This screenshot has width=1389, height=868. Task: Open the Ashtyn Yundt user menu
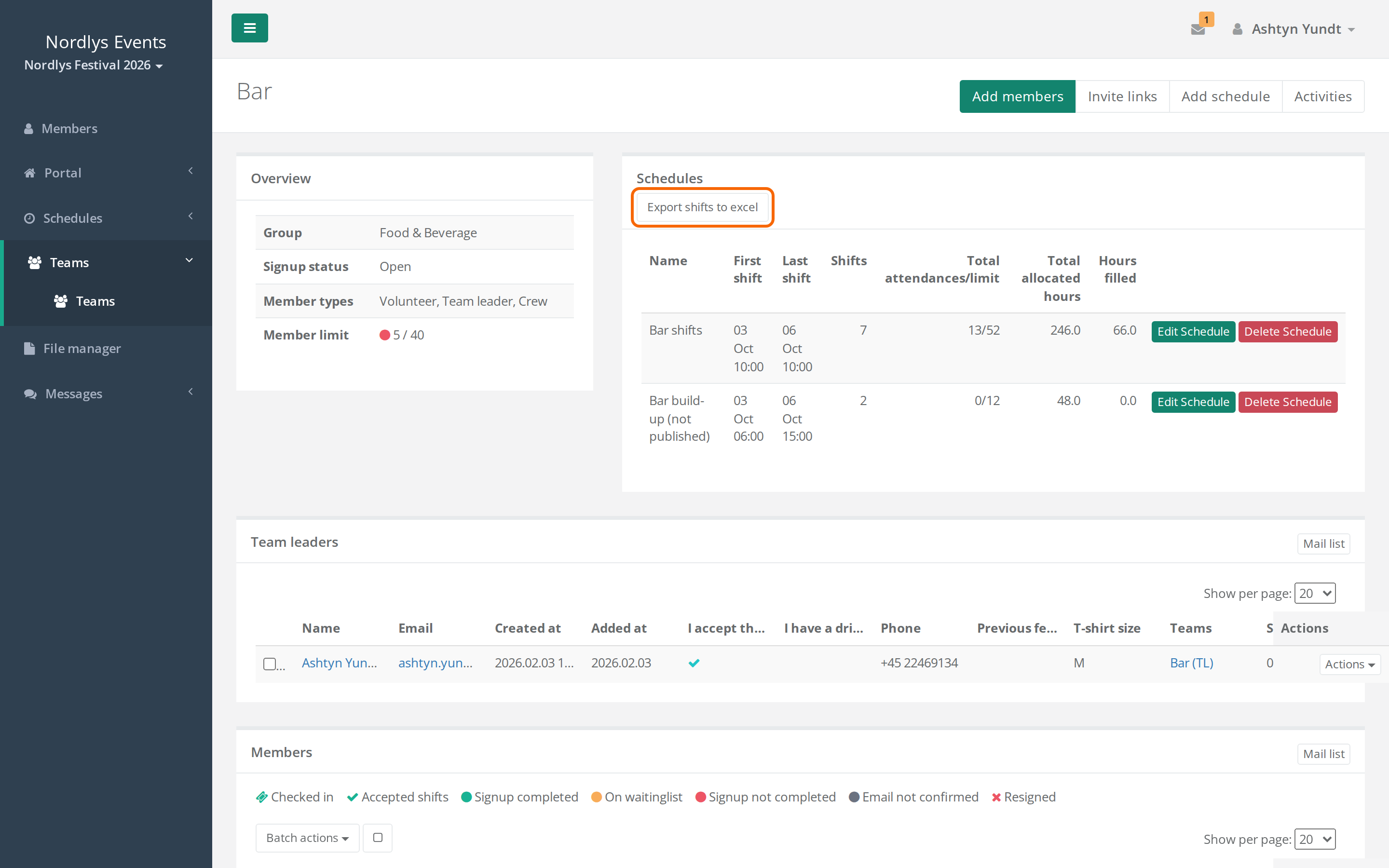pos(1294,29)
